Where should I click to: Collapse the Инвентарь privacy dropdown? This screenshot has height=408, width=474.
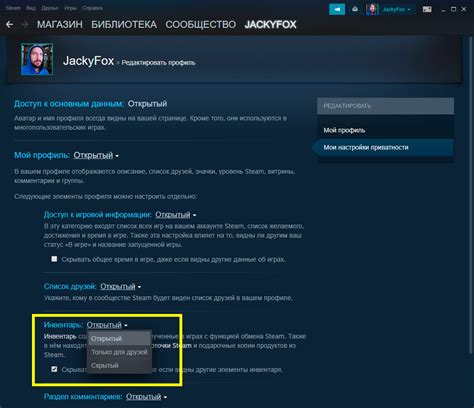click(107, 325)
